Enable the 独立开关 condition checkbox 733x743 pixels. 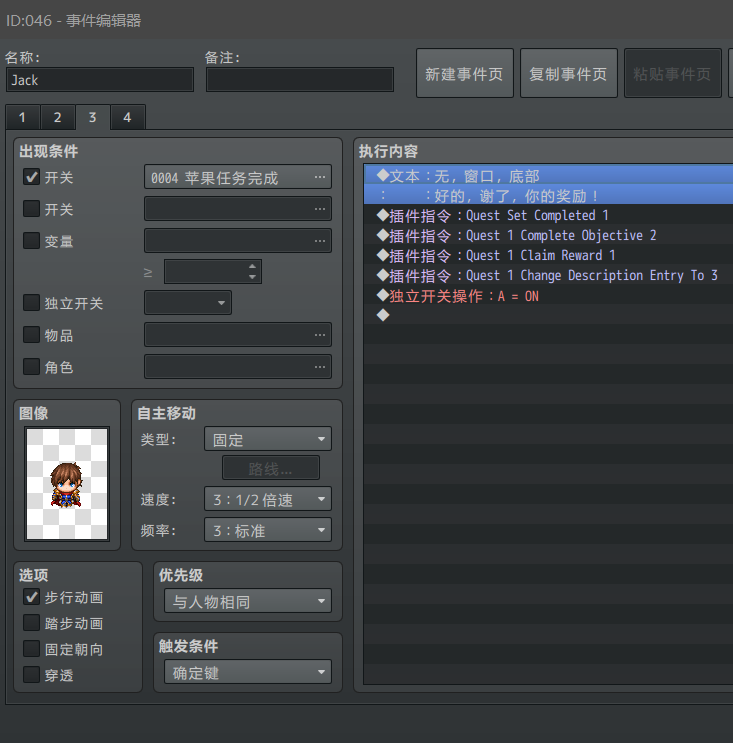click(x=32, y=302)
